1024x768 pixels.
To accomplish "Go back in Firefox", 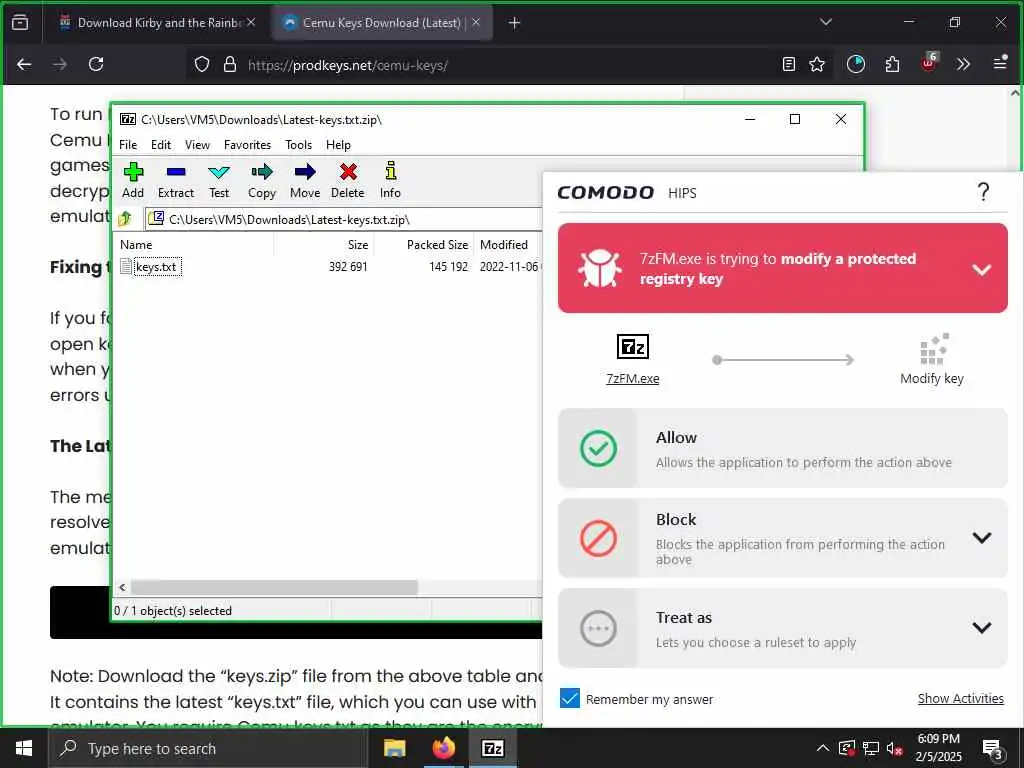I will coord(24,64).
